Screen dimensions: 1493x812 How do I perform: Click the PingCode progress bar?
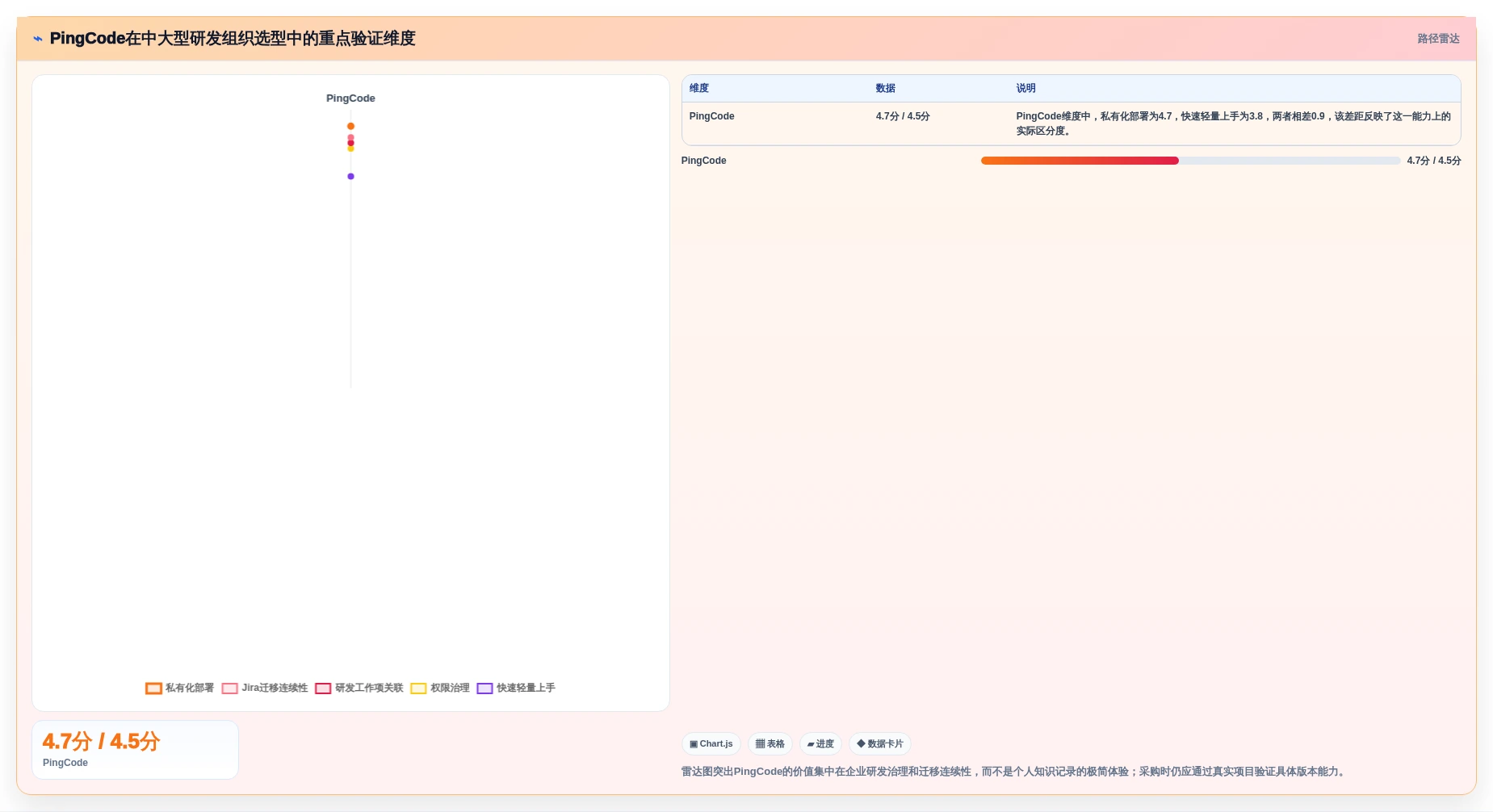[x=1190, y=161]
